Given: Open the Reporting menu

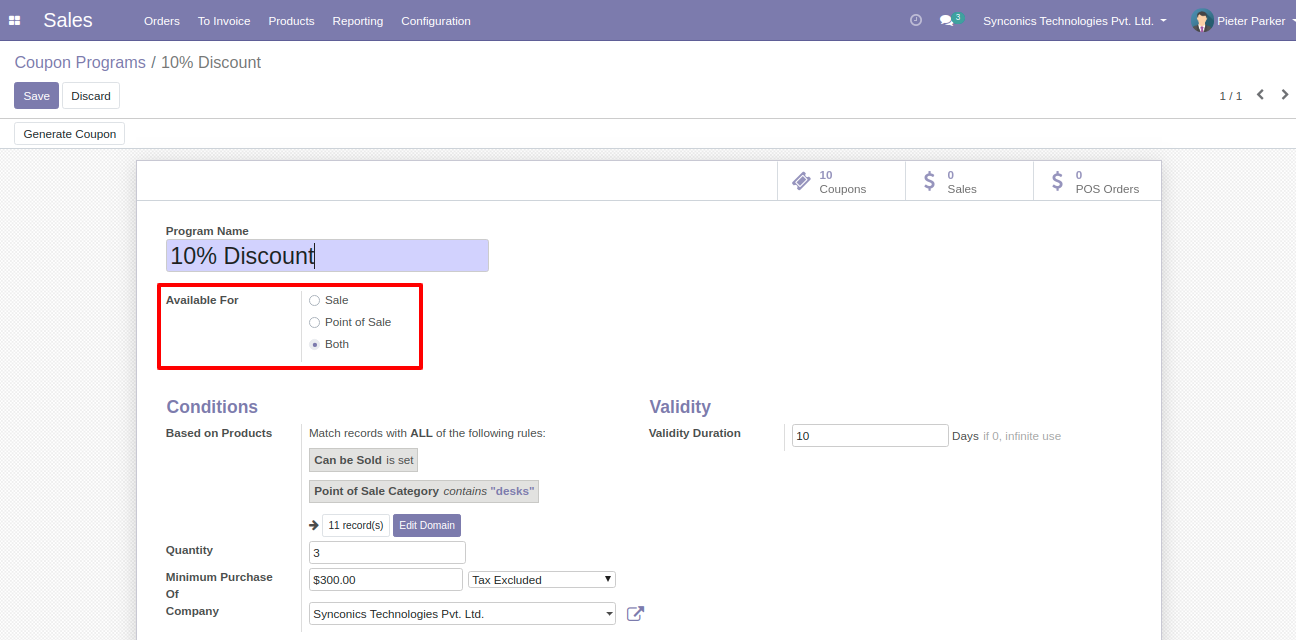Looking at the screenshot, I should (x=357, y=21).
